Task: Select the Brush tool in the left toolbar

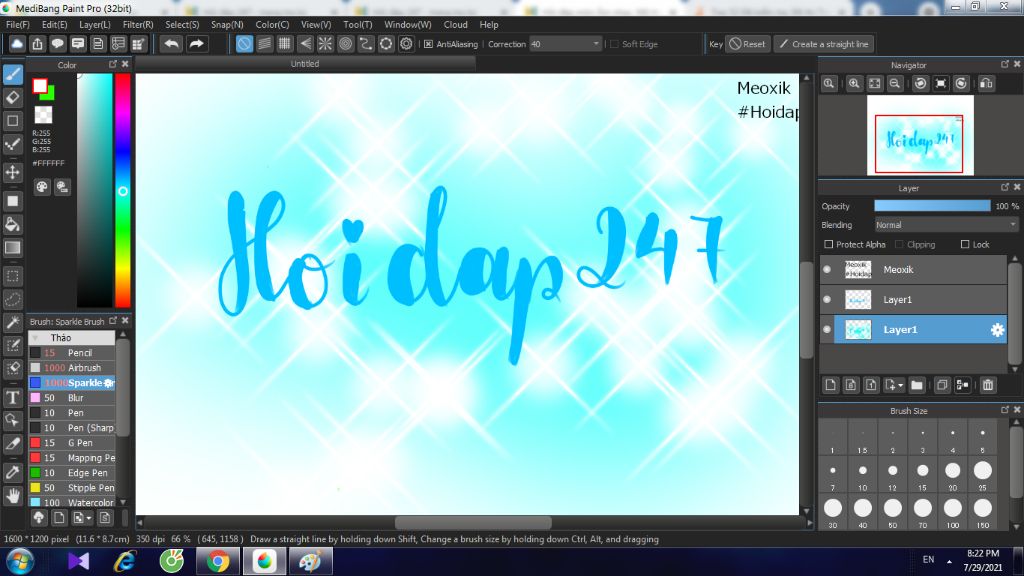Action: pyautogui.click(x=12, y=74)
